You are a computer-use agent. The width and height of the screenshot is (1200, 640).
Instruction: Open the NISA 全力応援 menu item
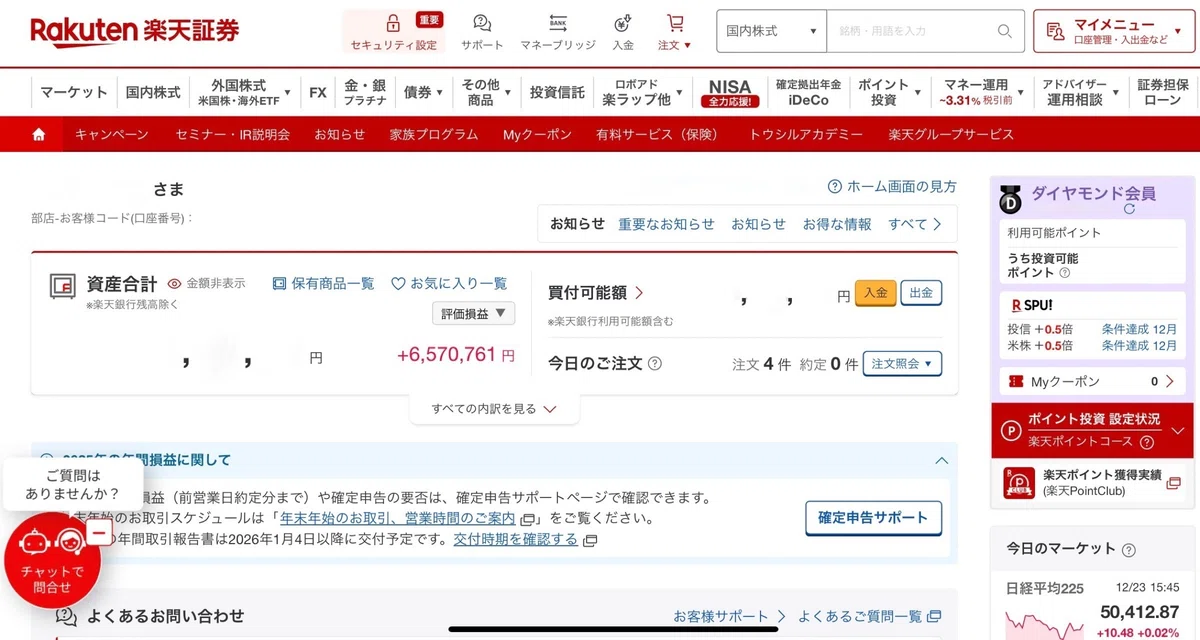(729, 92)
